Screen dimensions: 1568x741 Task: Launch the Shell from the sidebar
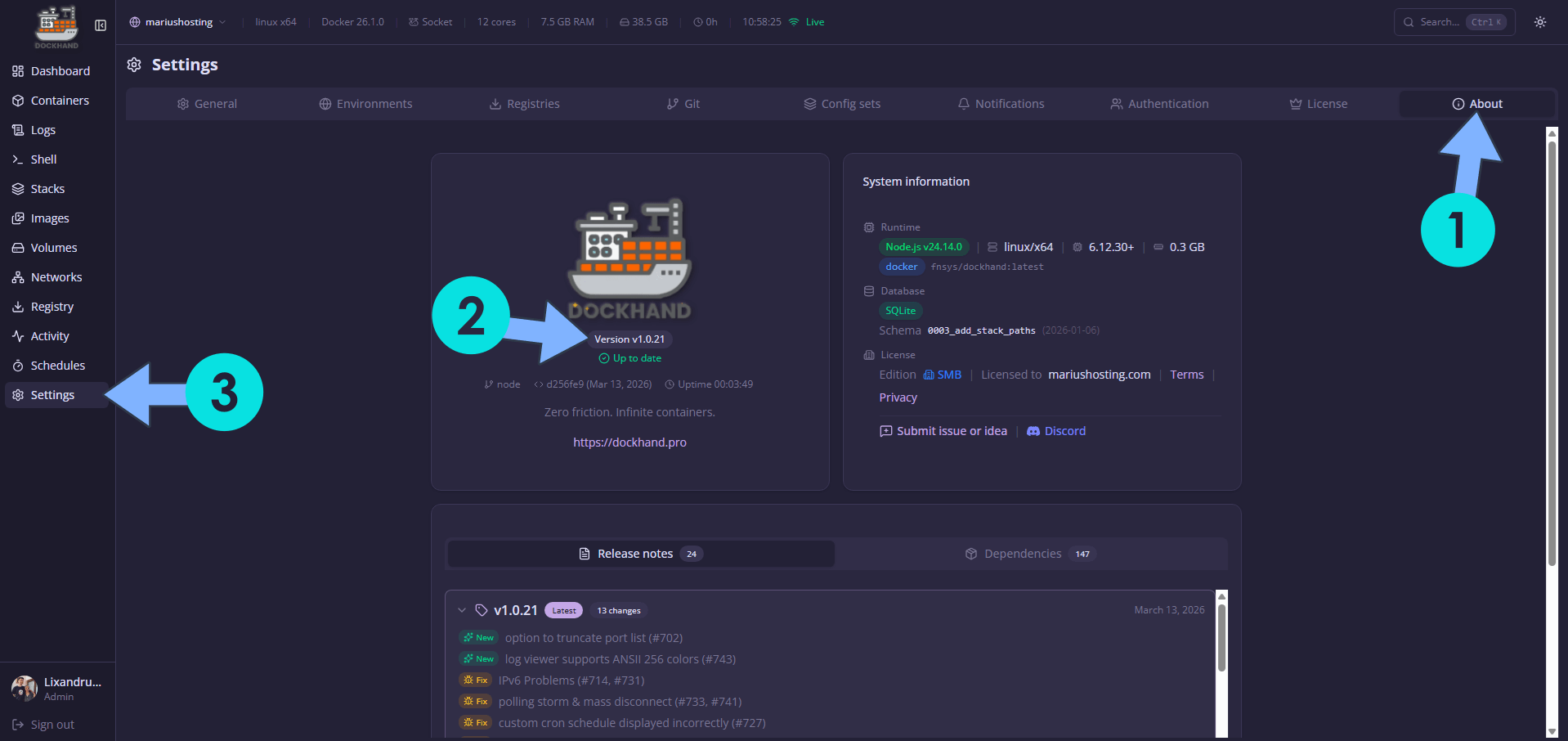pyautogui.click(x=43, y=159)
